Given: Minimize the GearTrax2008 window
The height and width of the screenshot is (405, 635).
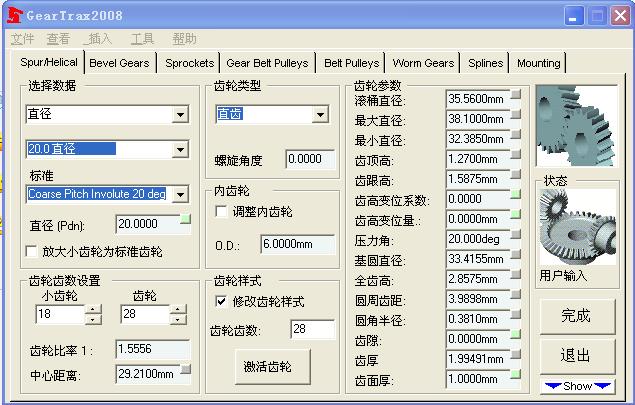Looking at the screenshot, I should tap(574, 16).
